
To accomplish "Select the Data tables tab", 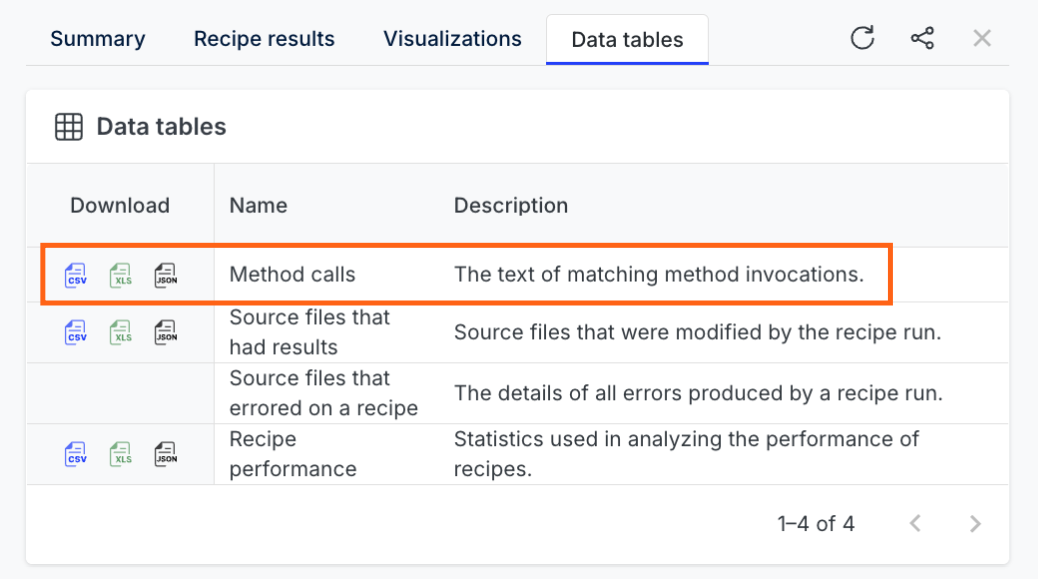I will pos(627,40).
